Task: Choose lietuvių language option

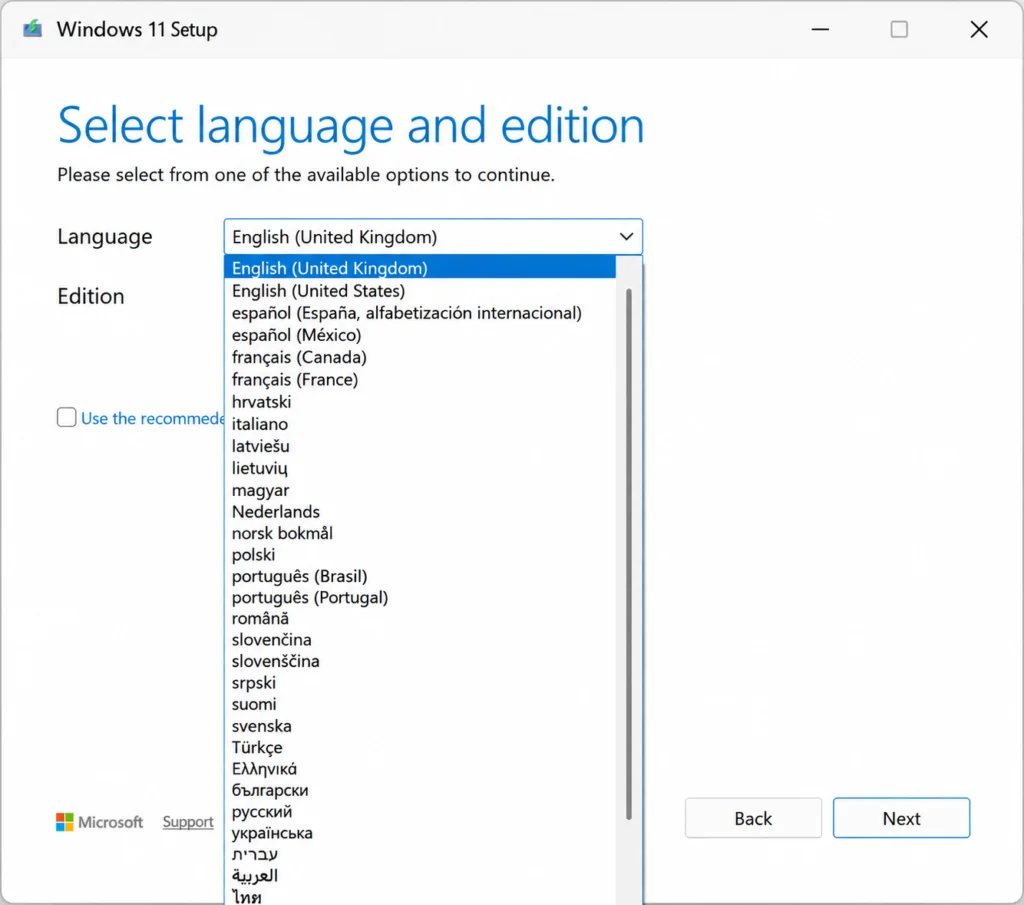Action: point(420,468)
